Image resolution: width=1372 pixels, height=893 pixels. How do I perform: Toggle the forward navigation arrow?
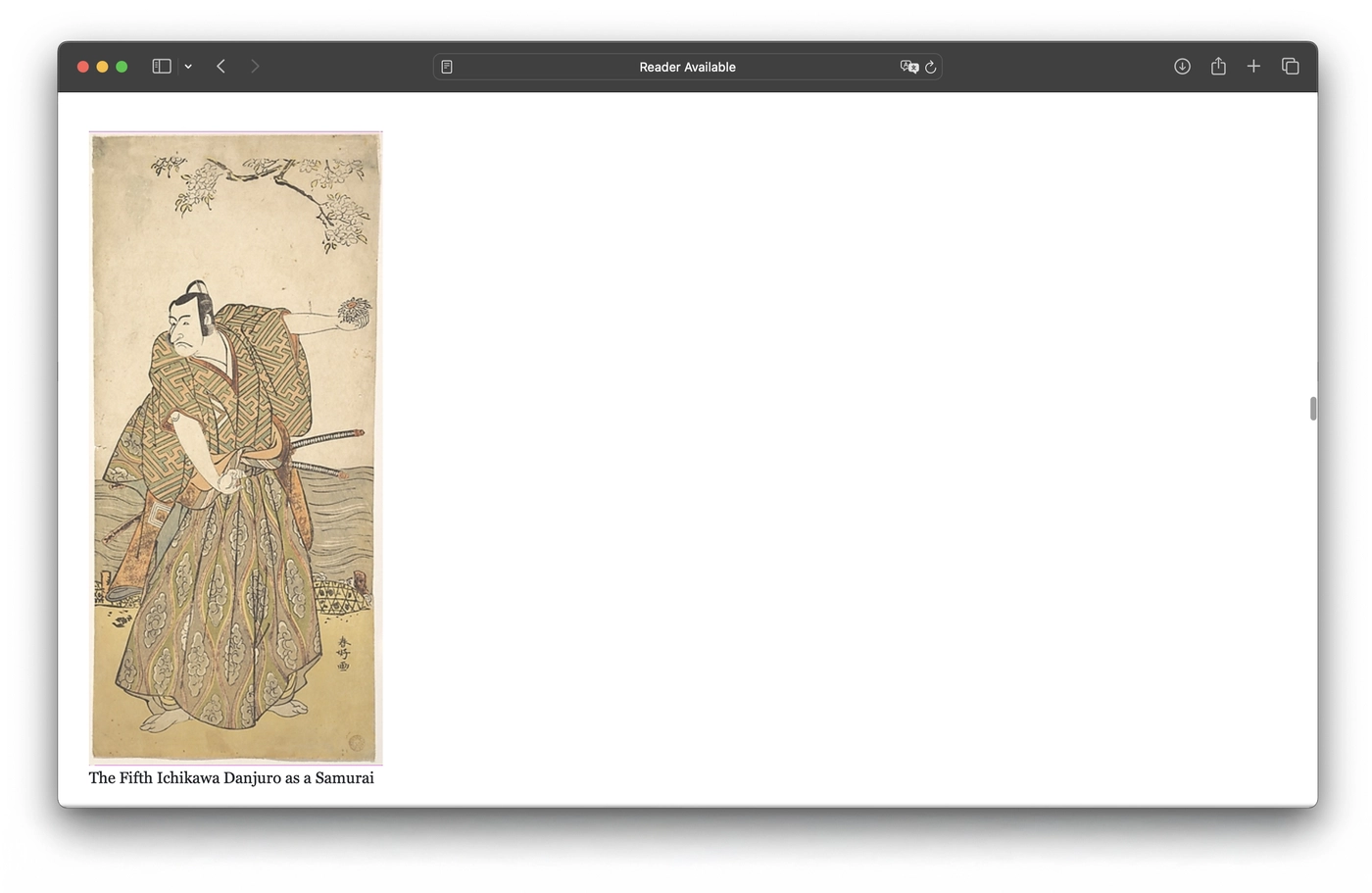coord(255,66)
